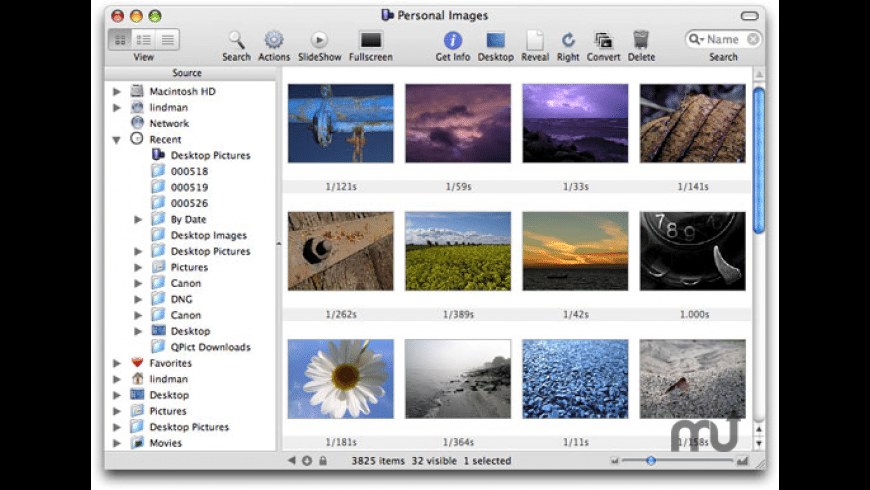
Task: Delete the selected image
Action: point(641,40)
